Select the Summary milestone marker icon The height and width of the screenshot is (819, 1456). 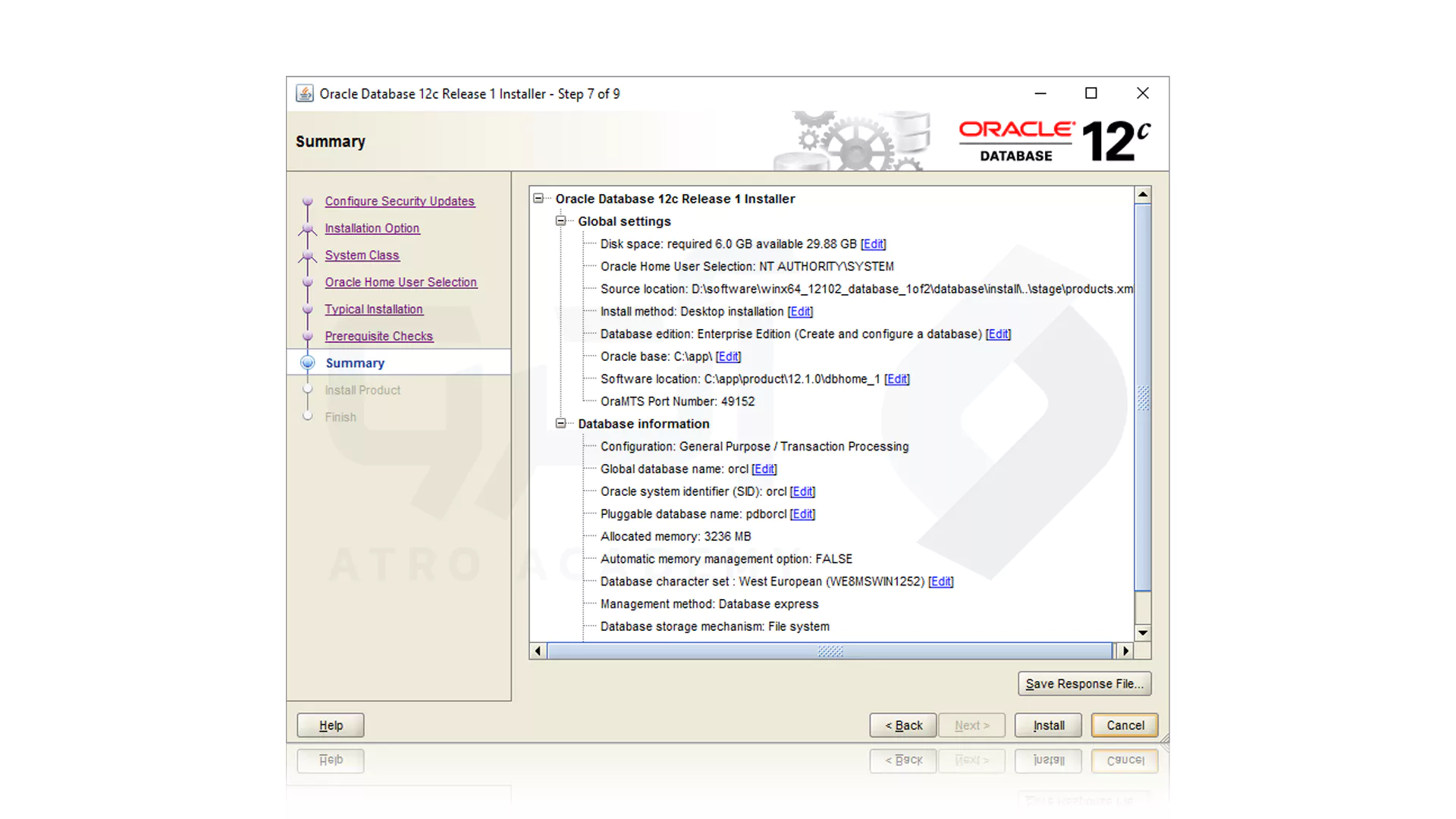click(x=307, y=362)
